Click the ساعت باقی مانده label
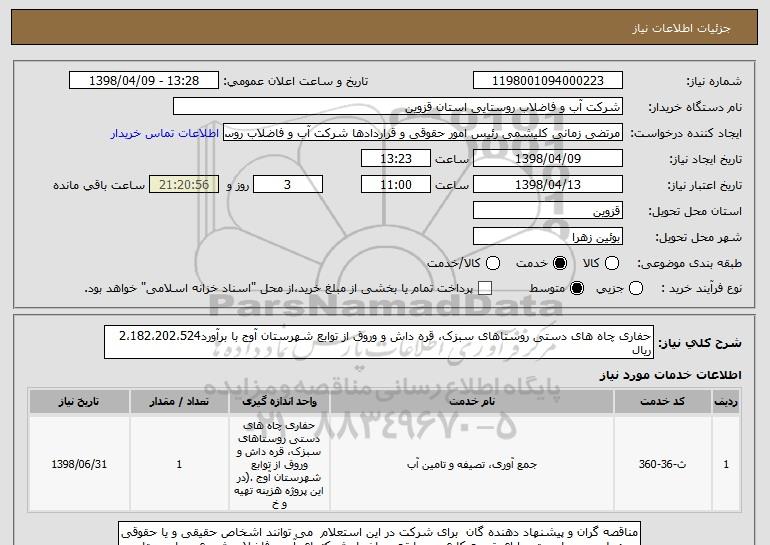The image size is (770, 545). (99, 185)
